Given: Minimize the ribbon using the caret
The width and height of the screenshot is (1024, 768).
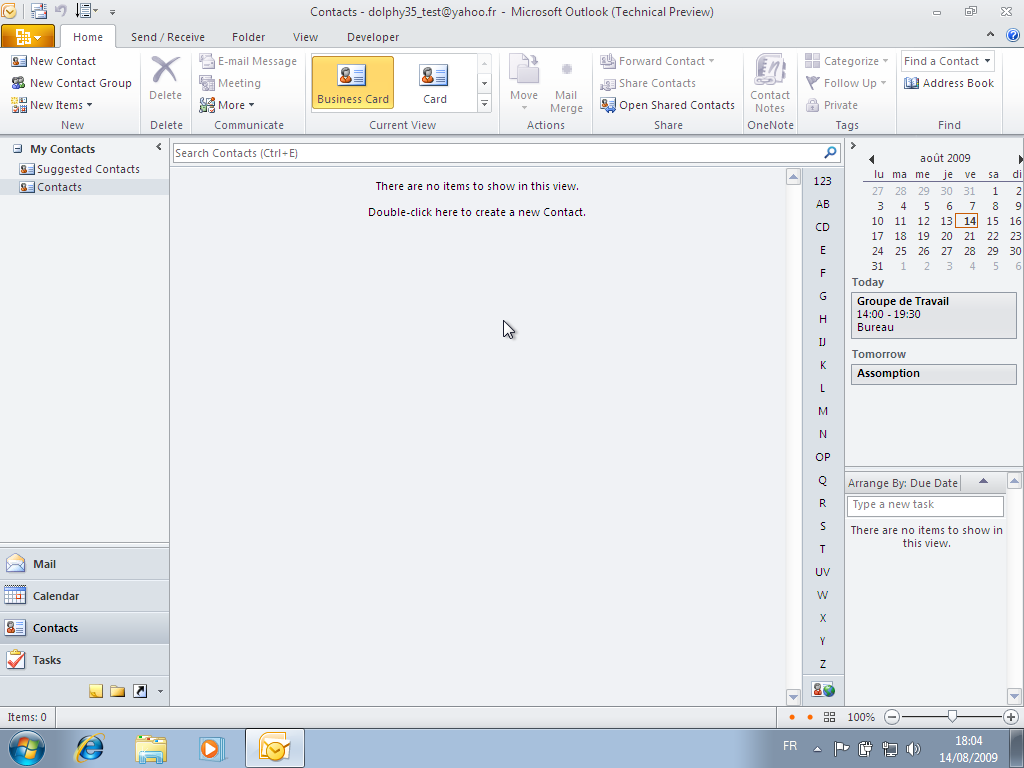Looking at the screenshot, I should (x=990, y=35).
